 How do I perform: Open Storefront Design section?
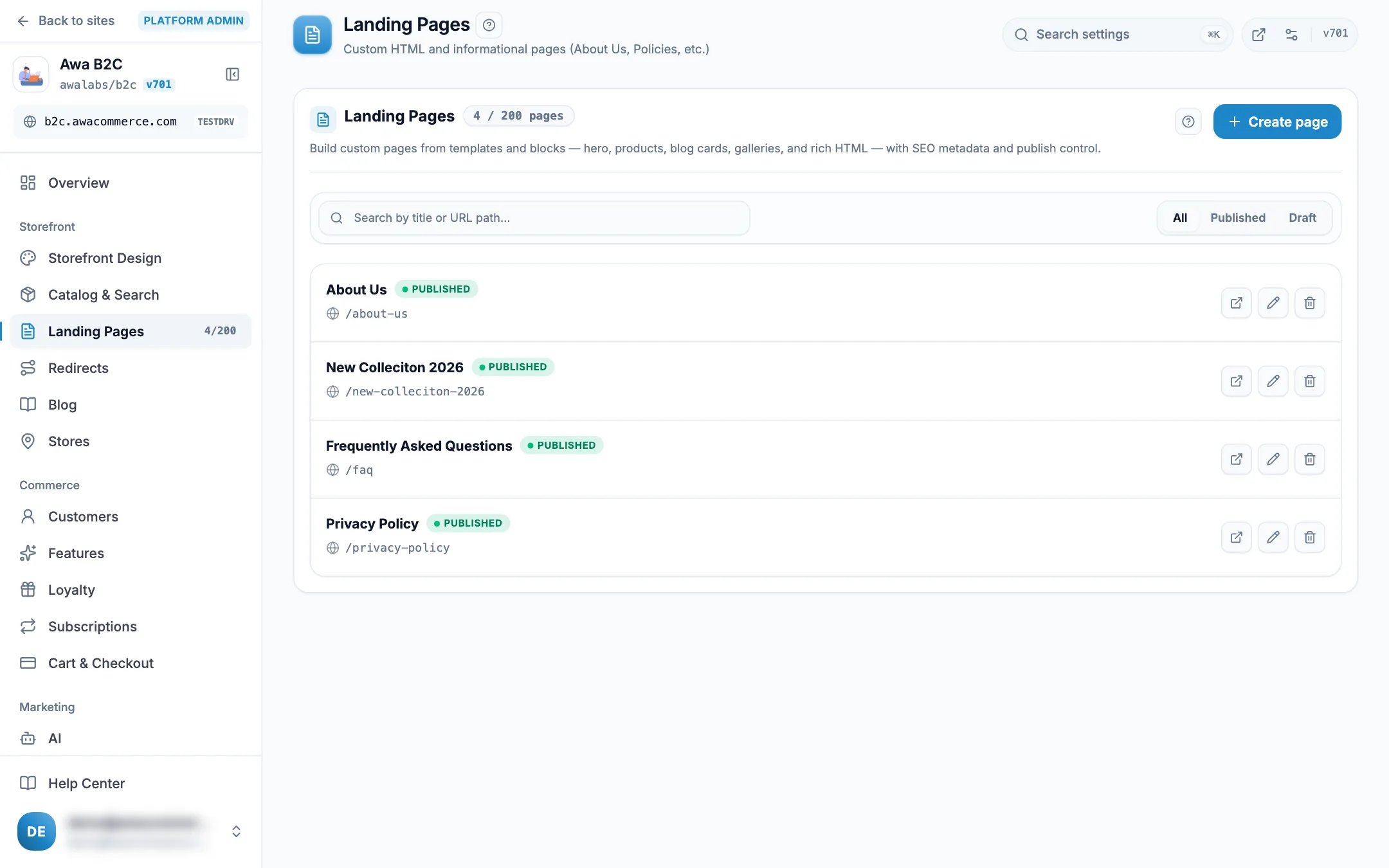coord(131,258)
